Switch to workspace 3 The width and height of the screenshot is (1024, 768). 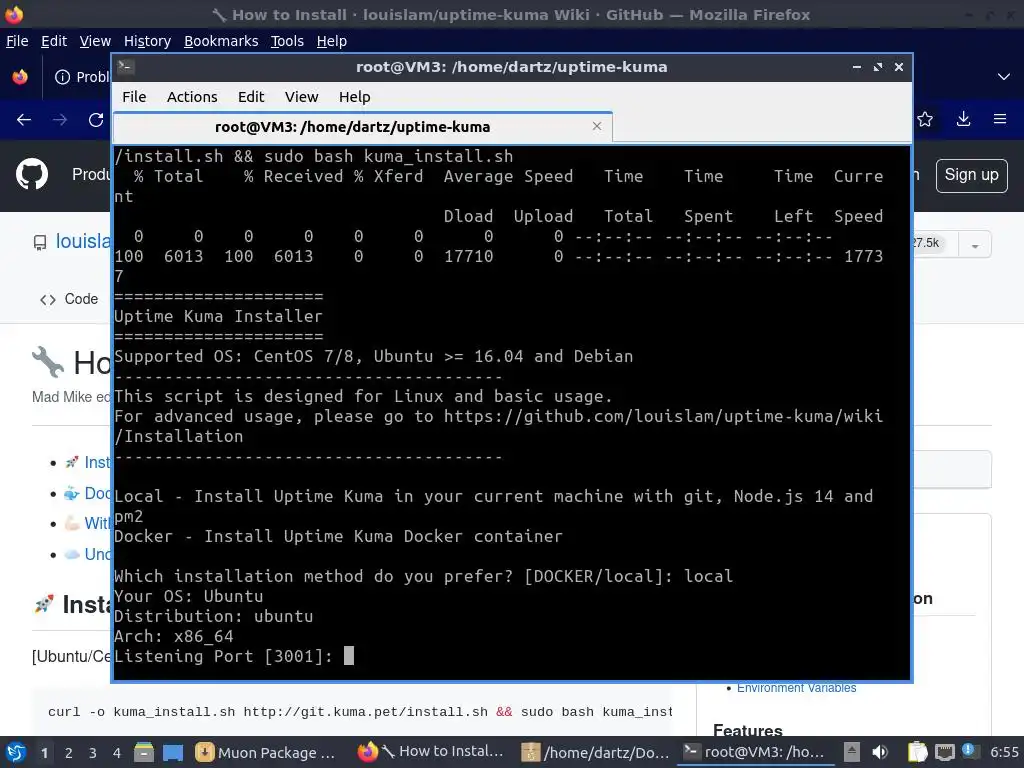[x=93, y=753]
